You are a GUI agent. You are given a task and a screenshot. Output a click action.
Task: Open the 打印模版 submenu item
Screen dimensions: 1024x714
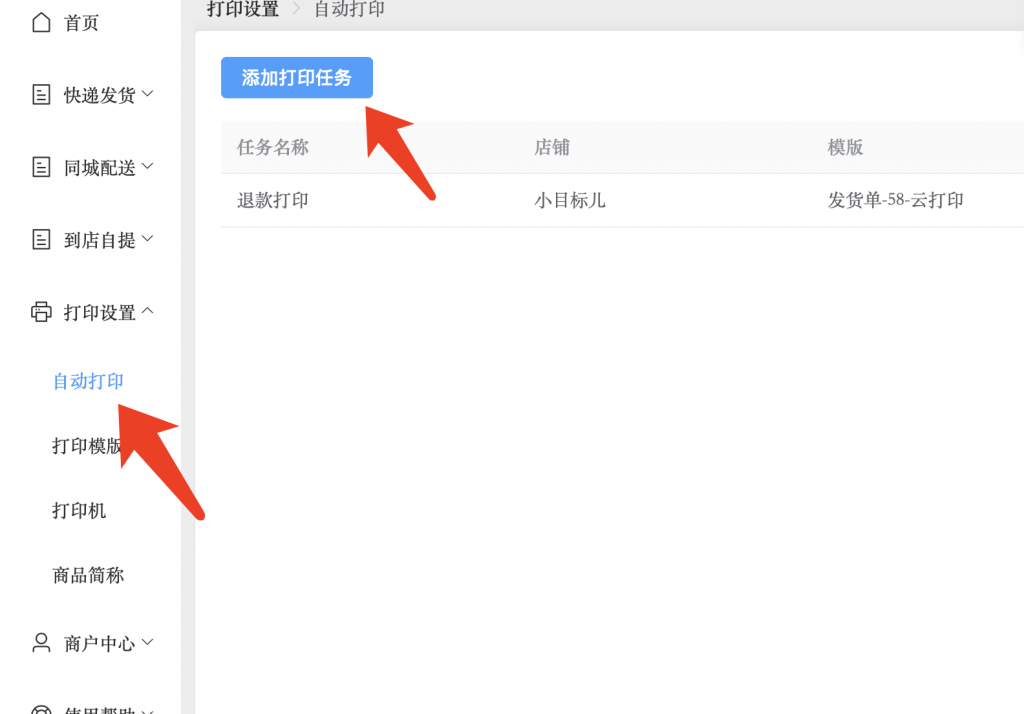click(86, 446)
